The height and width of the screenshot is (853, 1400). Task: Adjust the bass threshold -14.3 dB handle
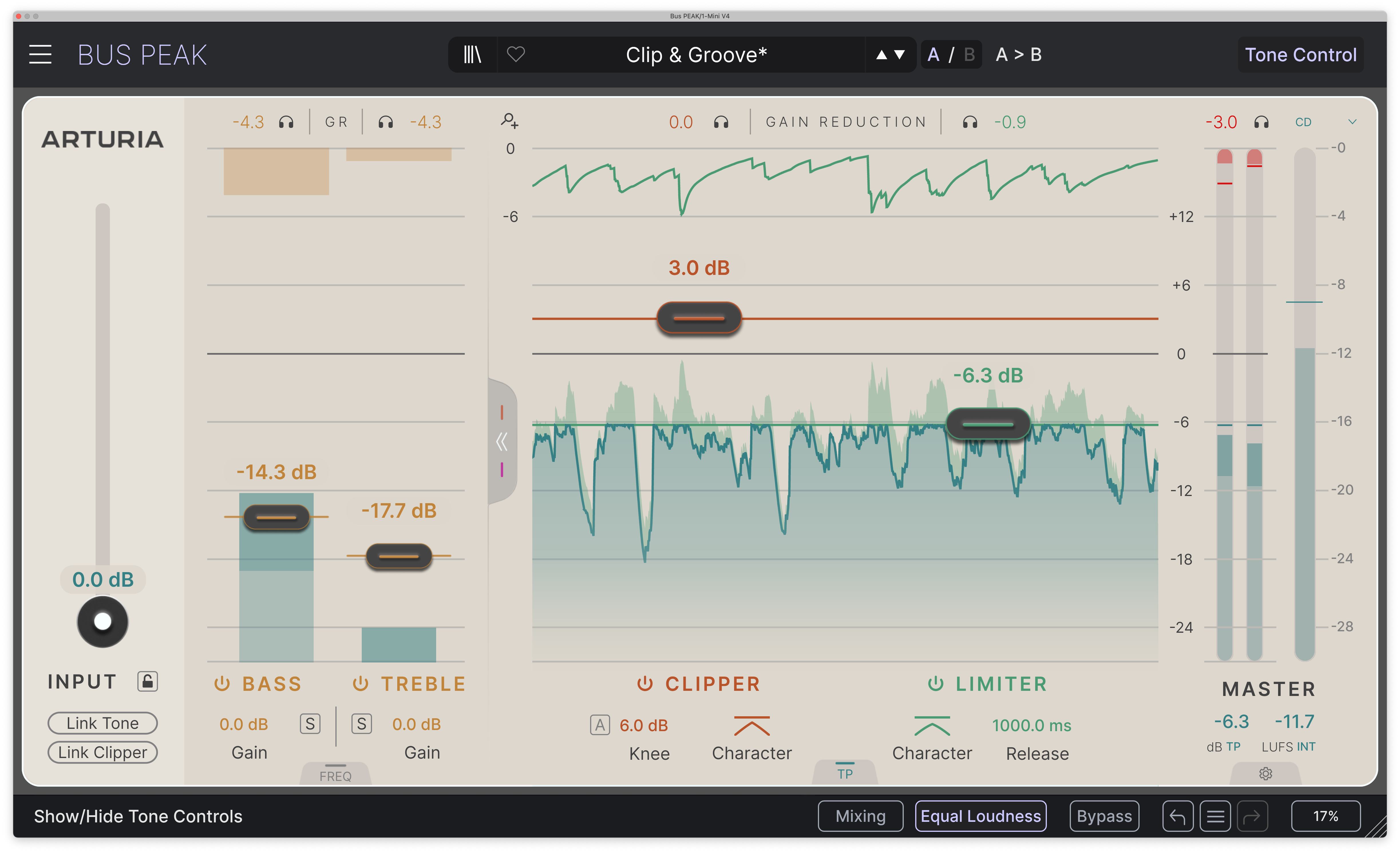point(276,517)
